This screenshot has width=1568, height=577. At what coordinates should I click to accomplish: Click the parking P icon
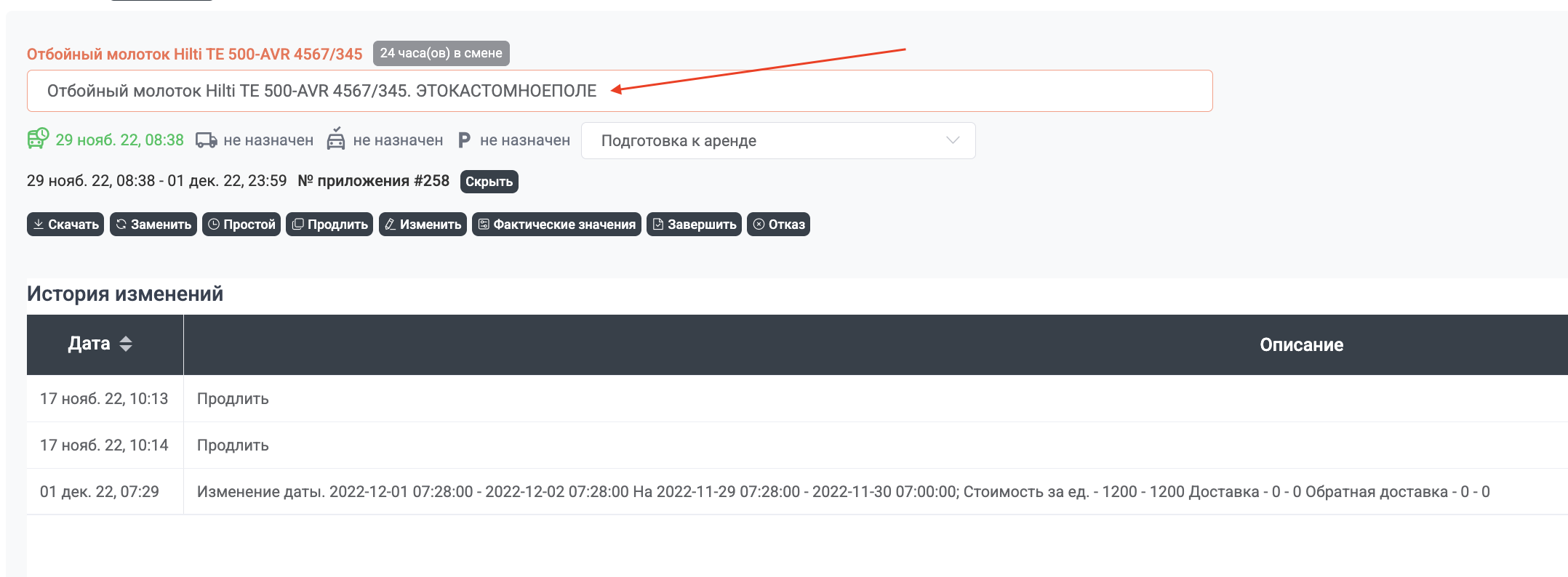(x=464, y=140)
